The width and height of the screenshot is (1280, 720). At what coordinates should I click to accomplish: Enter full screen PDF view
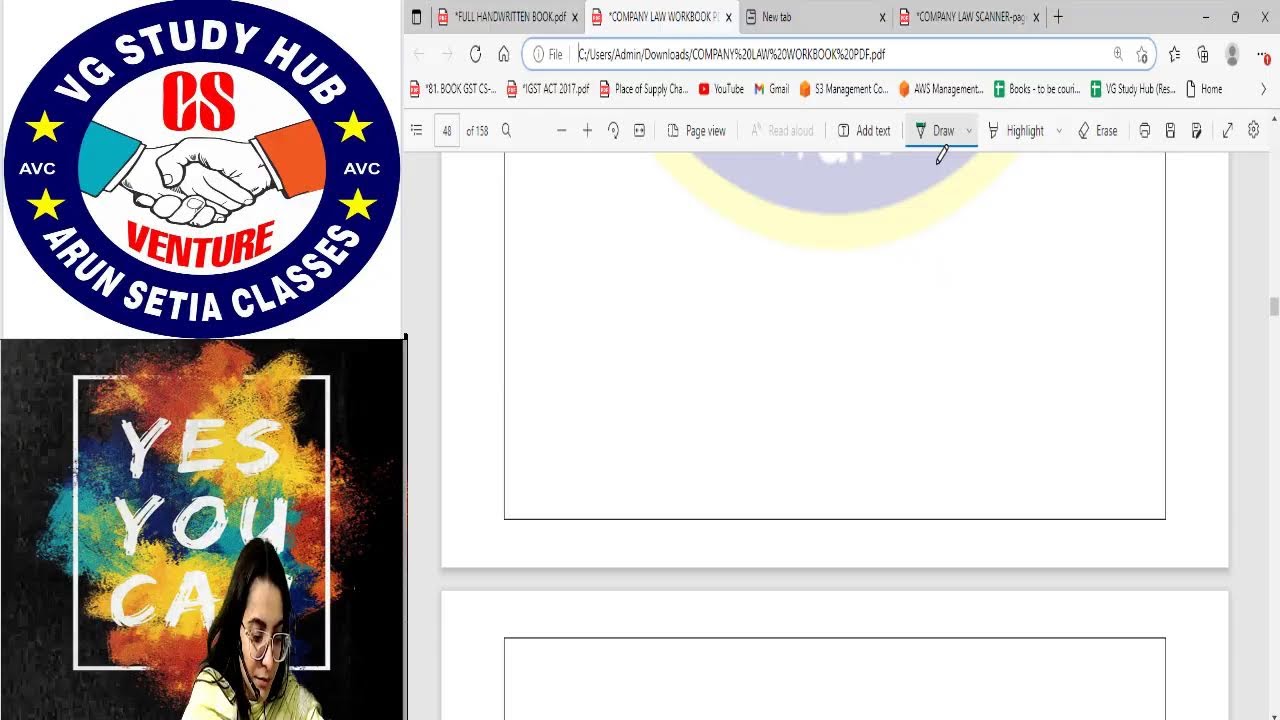coord(1227,131)
